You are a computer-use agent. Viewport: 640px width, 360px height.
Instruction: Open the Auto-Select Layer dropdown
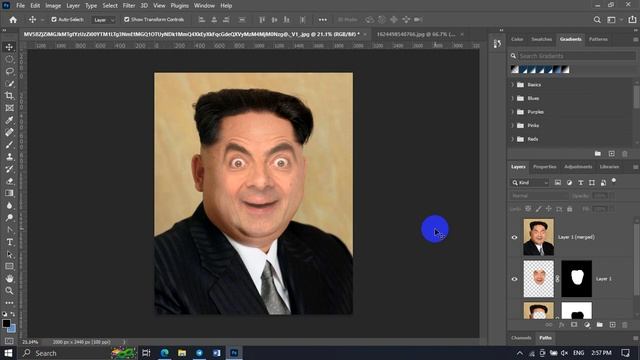pos(104,20)
